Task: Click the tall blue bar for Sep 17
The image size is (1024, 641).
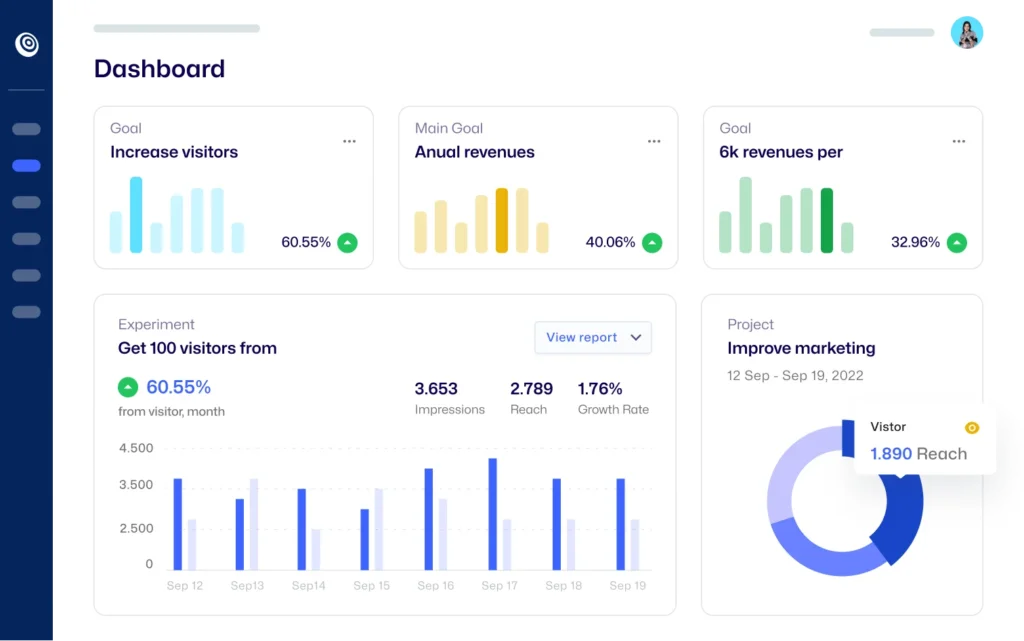Action: click(492, 513)
